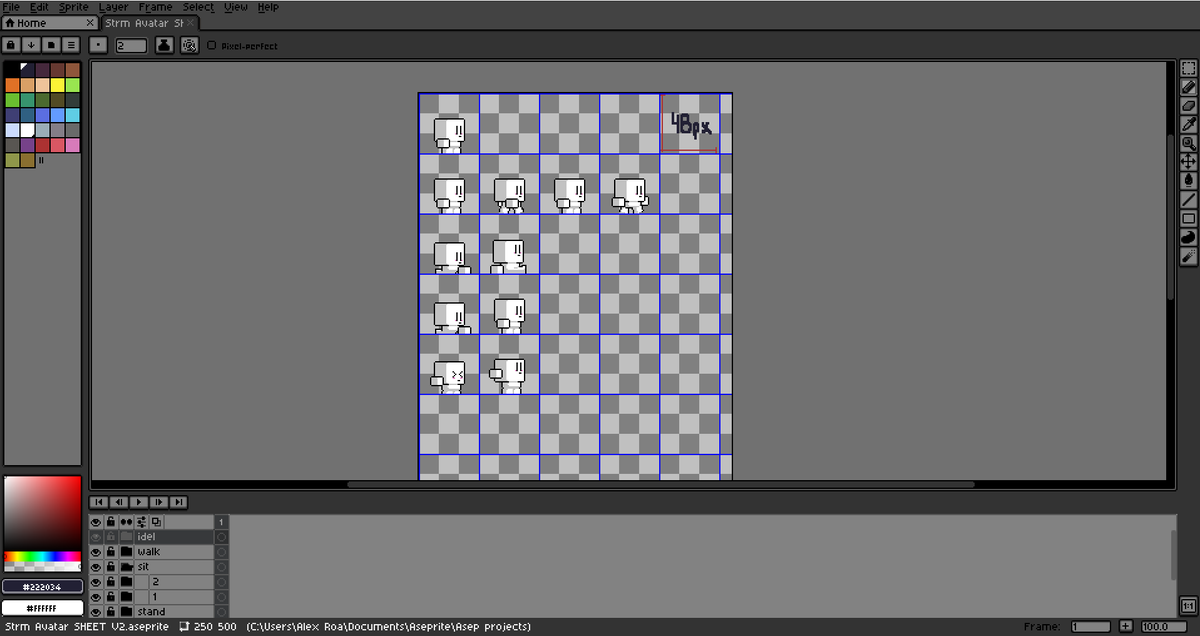Go to the next frame
The image size is (1200, 636).
tap(158, 502)
